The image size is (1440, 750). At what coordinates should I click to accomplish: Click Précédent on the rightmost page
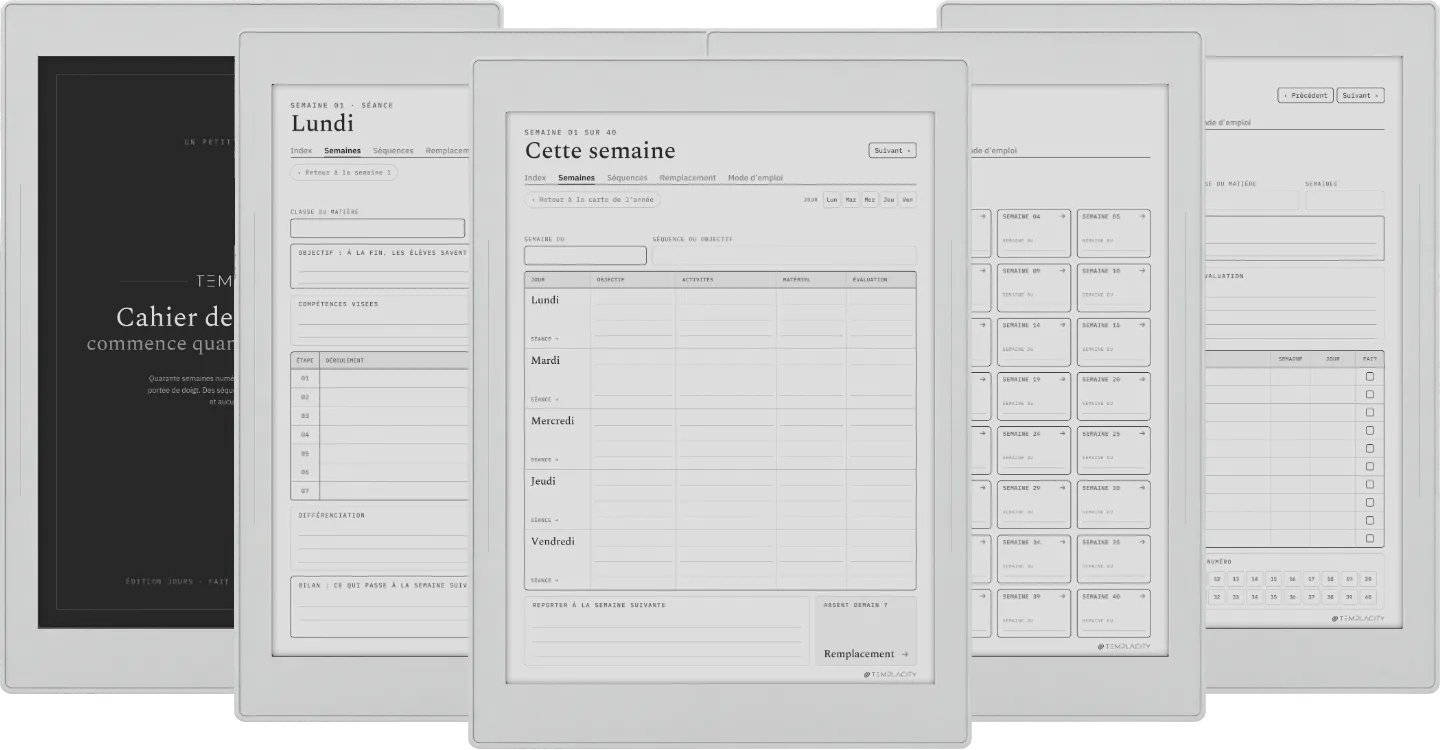[x=1305, y=95]
